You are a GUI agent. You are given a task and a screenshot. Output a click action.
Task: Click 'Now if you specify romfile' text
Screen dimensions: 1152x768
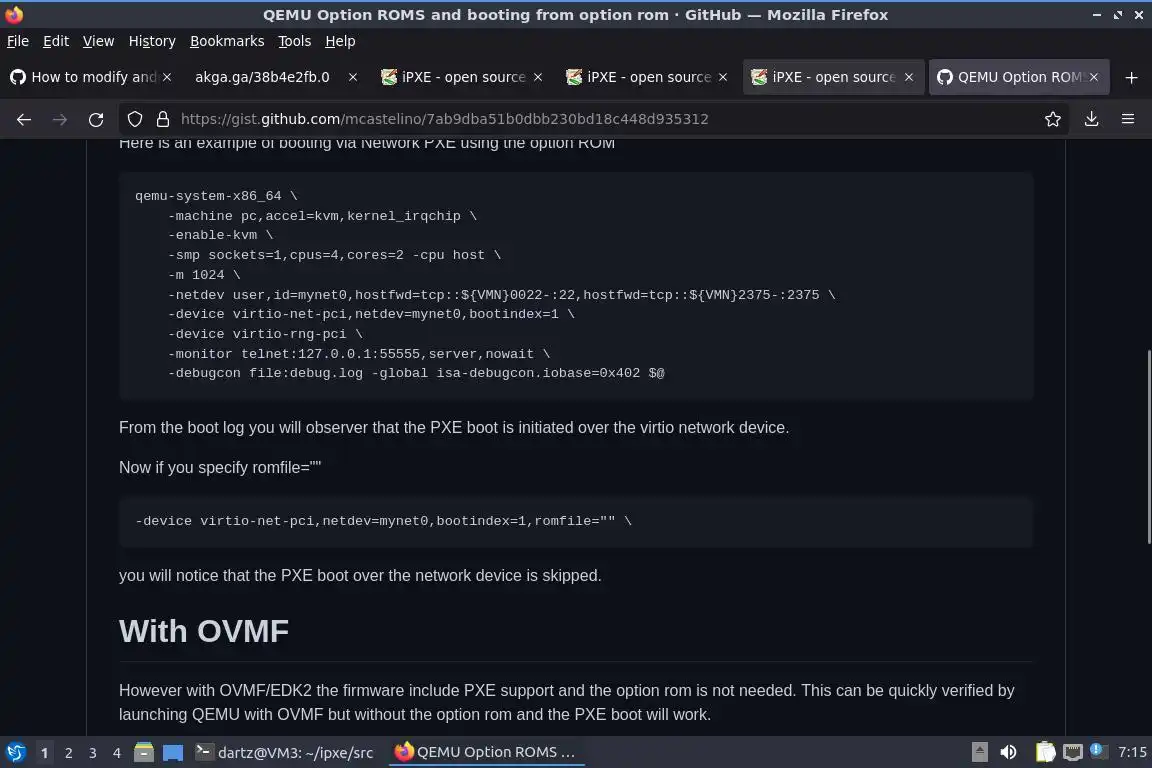(x=220, y=468)
